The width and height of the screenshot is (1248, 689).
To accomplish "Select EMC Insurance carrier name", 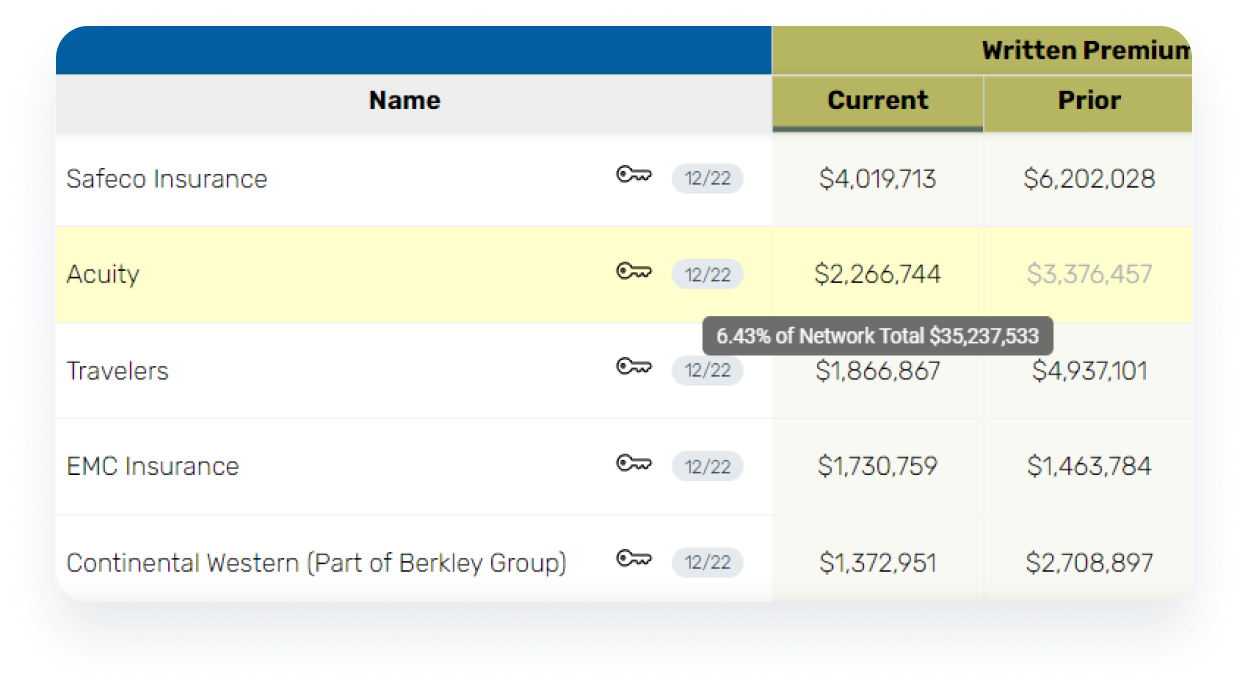I will coord(152,467).
